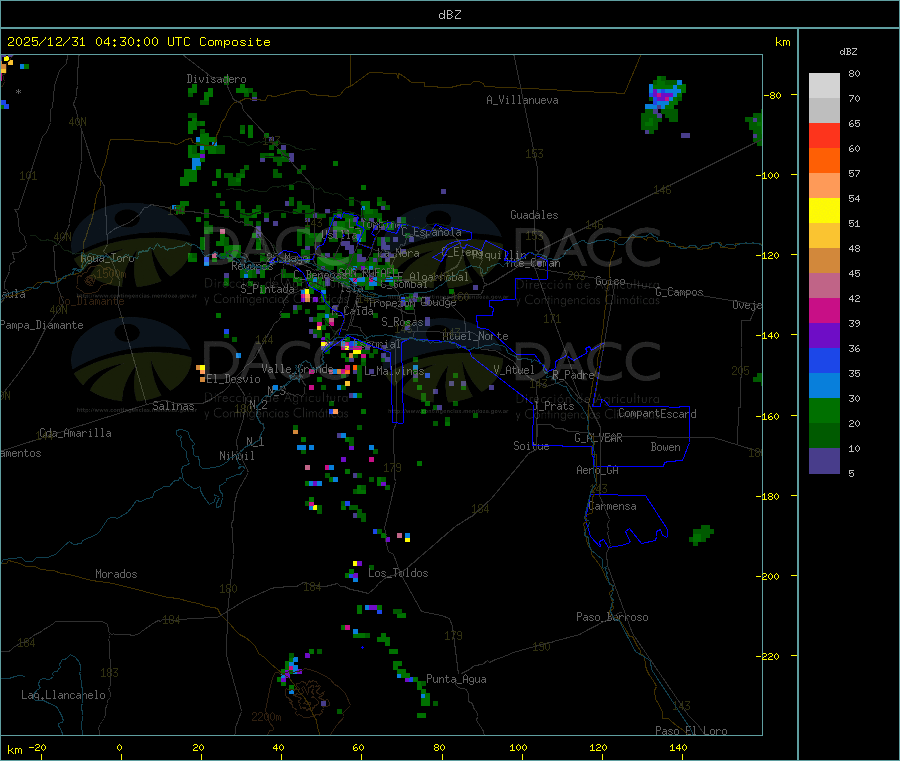Click the S_Pintada map label

coord(267,289)
